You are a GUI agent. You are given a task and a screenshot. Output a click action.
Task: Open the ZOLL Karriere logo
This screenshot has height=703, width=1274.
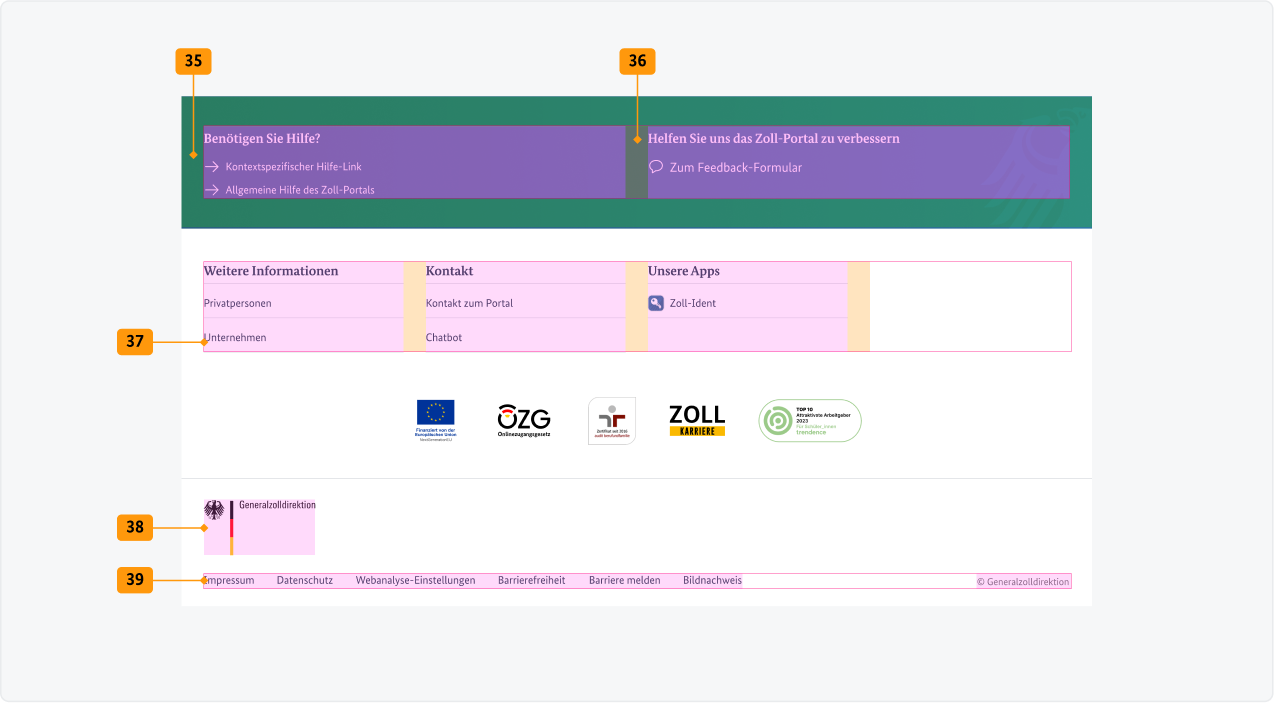[696, 420]
